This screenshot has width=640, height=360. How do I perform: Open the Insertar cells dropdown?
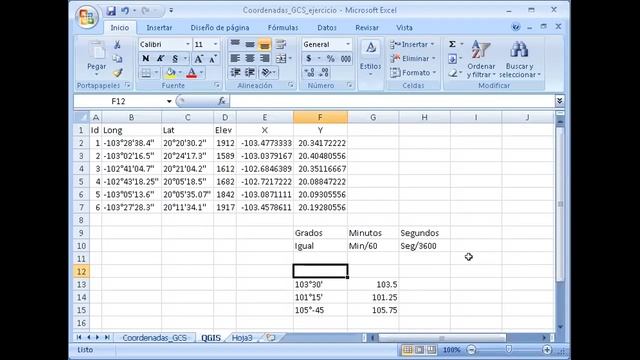[412, 44]
